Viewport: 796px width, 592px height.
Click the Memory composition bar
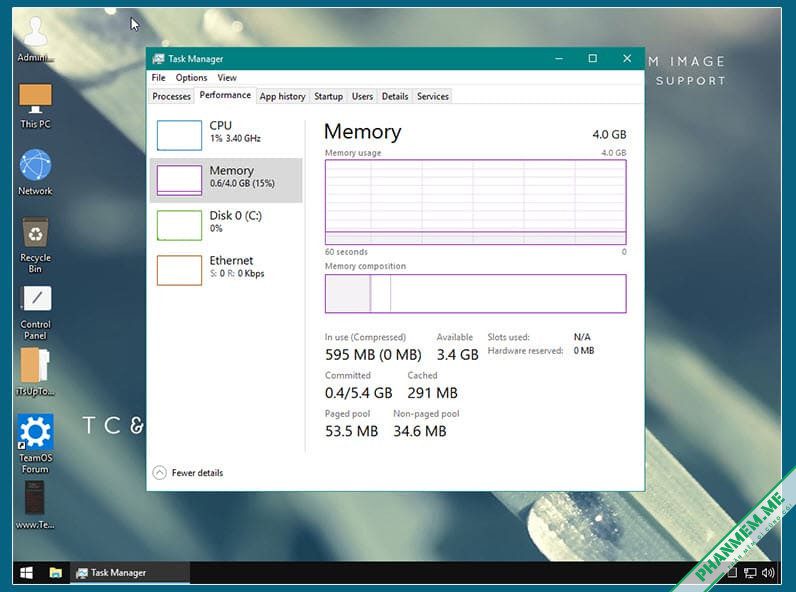[x=476, y=293]
